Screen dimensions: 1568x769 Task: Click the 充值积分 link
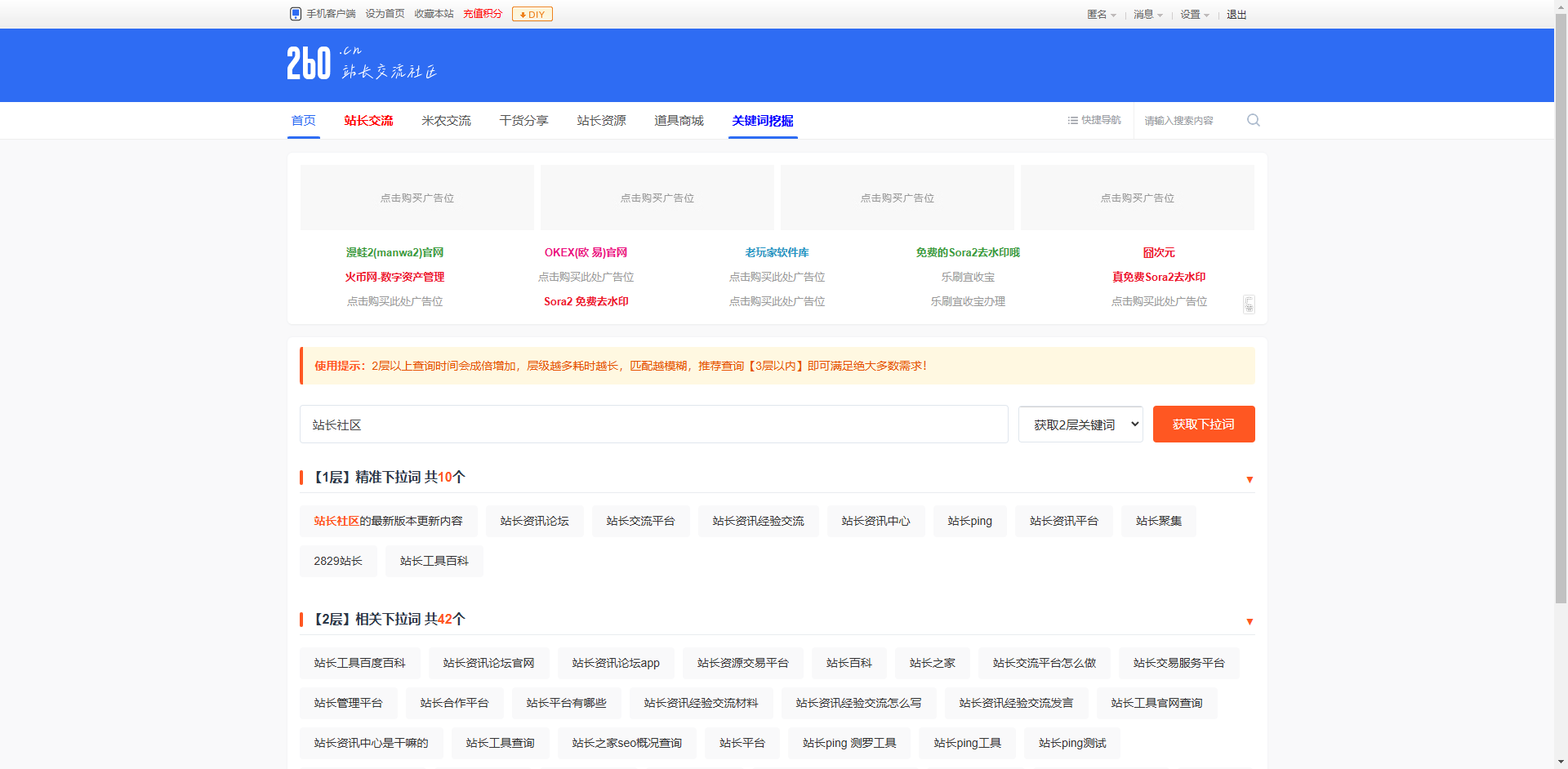pos(482,14)
